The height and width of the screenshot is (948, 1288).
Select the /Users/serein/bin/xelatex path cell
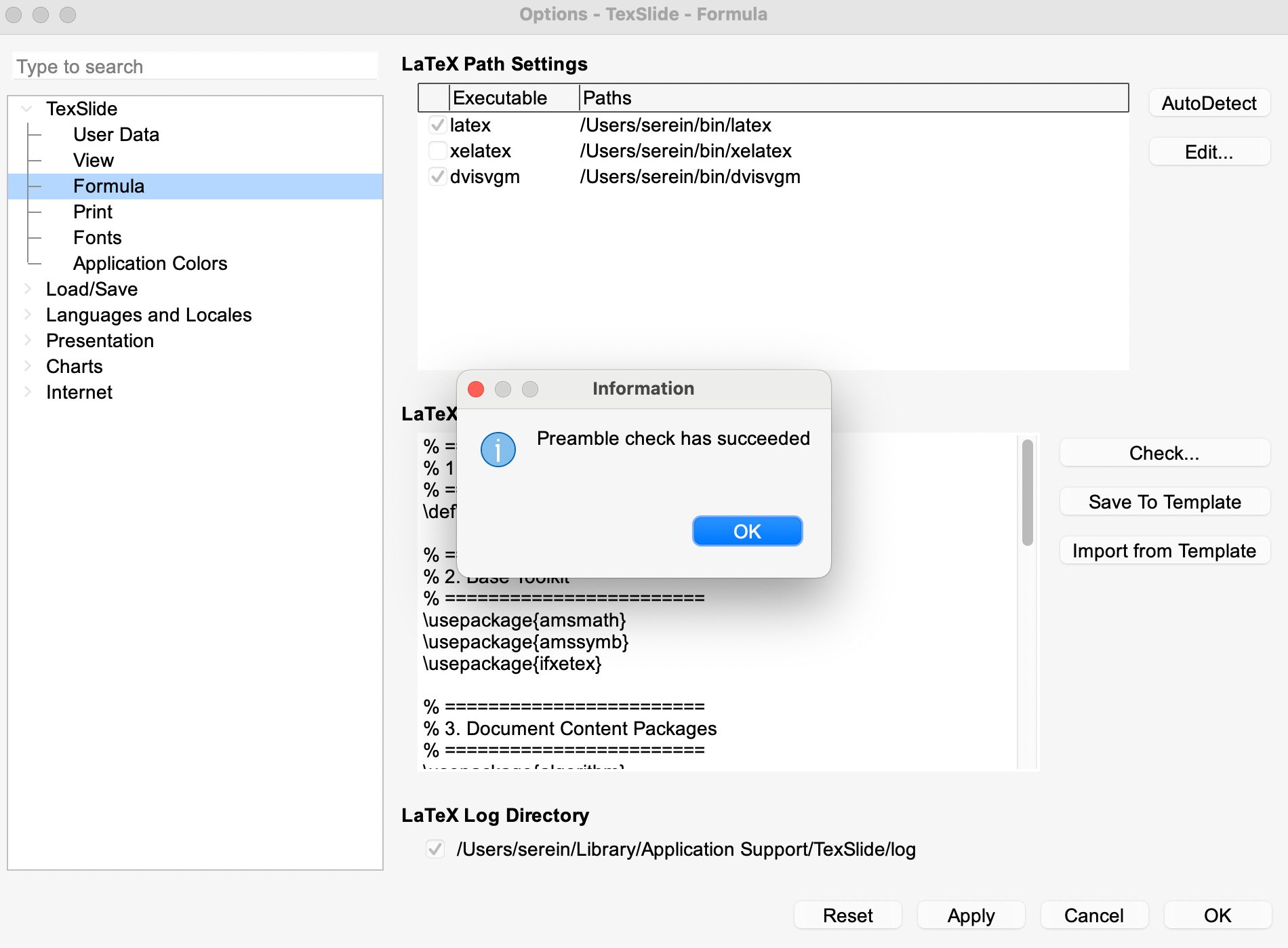click(x=686, y=151)
